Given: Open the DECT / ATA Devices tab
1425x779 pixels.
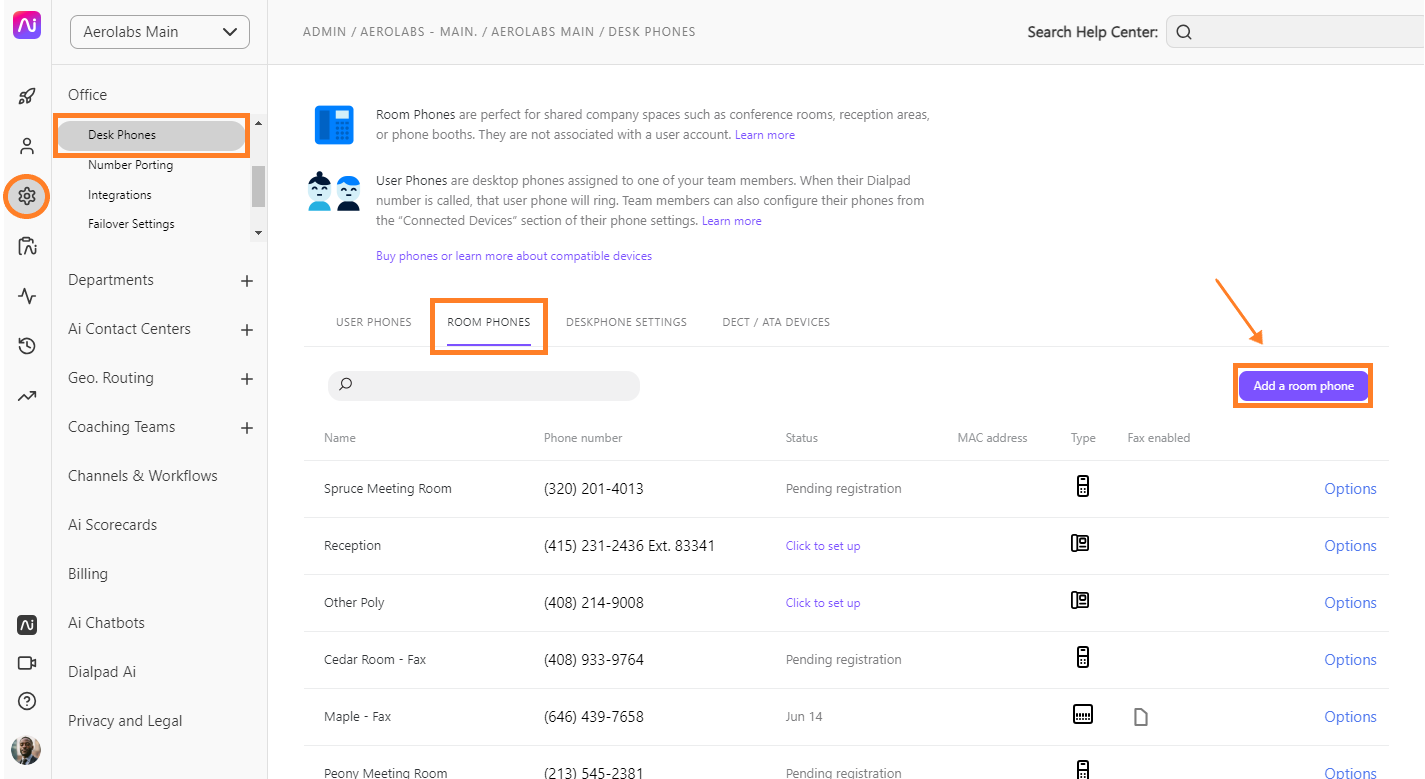Looking at the screenshot, I should [x=776, y=322].
